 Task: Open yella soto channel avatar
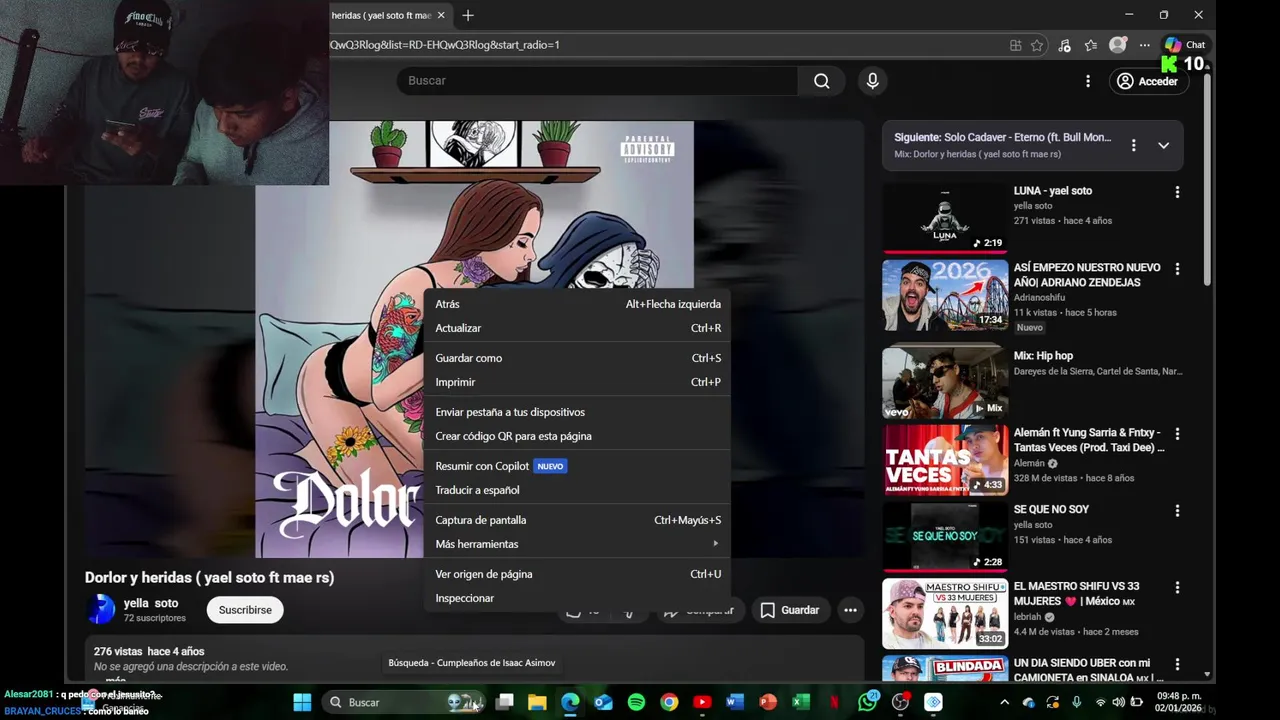100,609
